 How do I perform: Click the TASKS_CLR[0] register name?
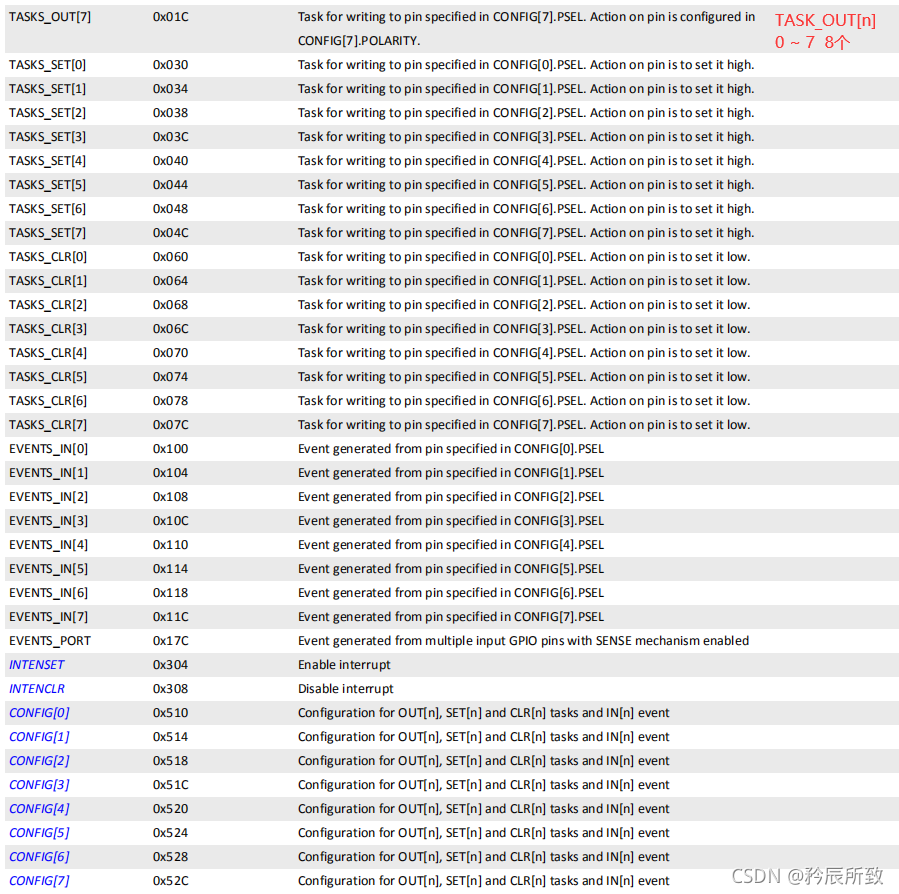coord(48,257)
